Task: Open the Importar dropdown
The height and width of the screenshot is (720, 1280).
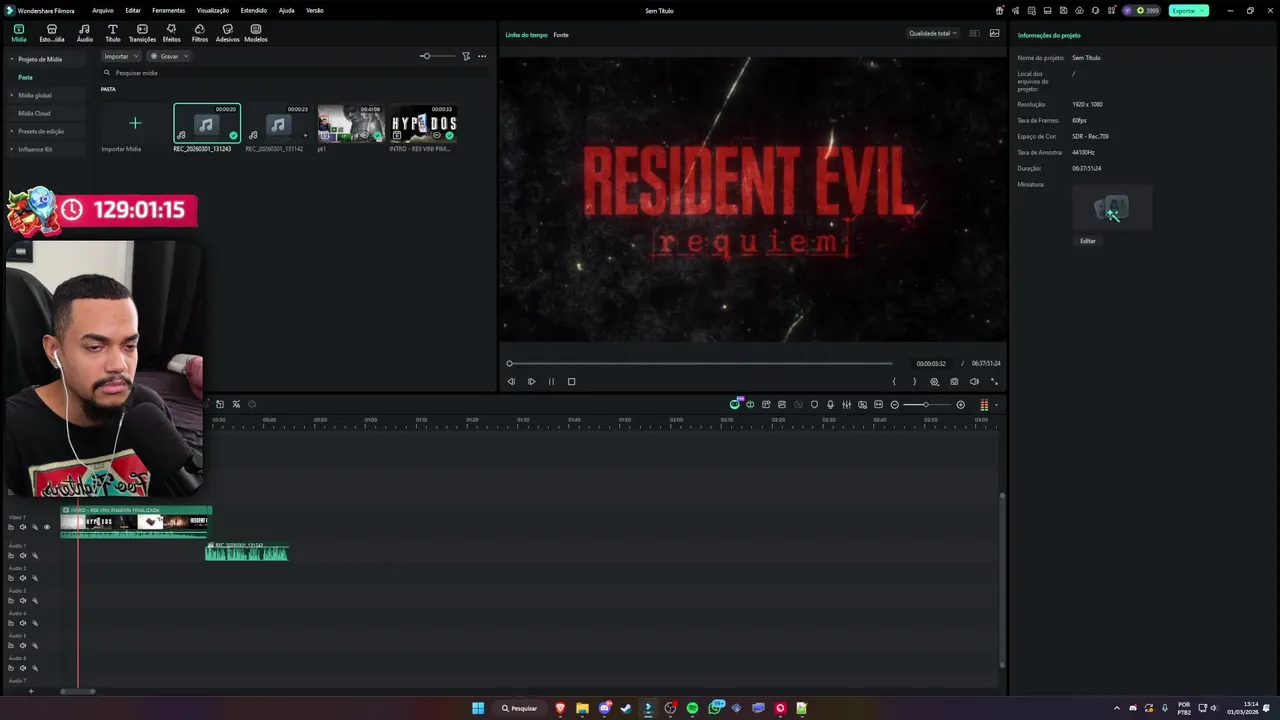Action: tap(120, 56)
